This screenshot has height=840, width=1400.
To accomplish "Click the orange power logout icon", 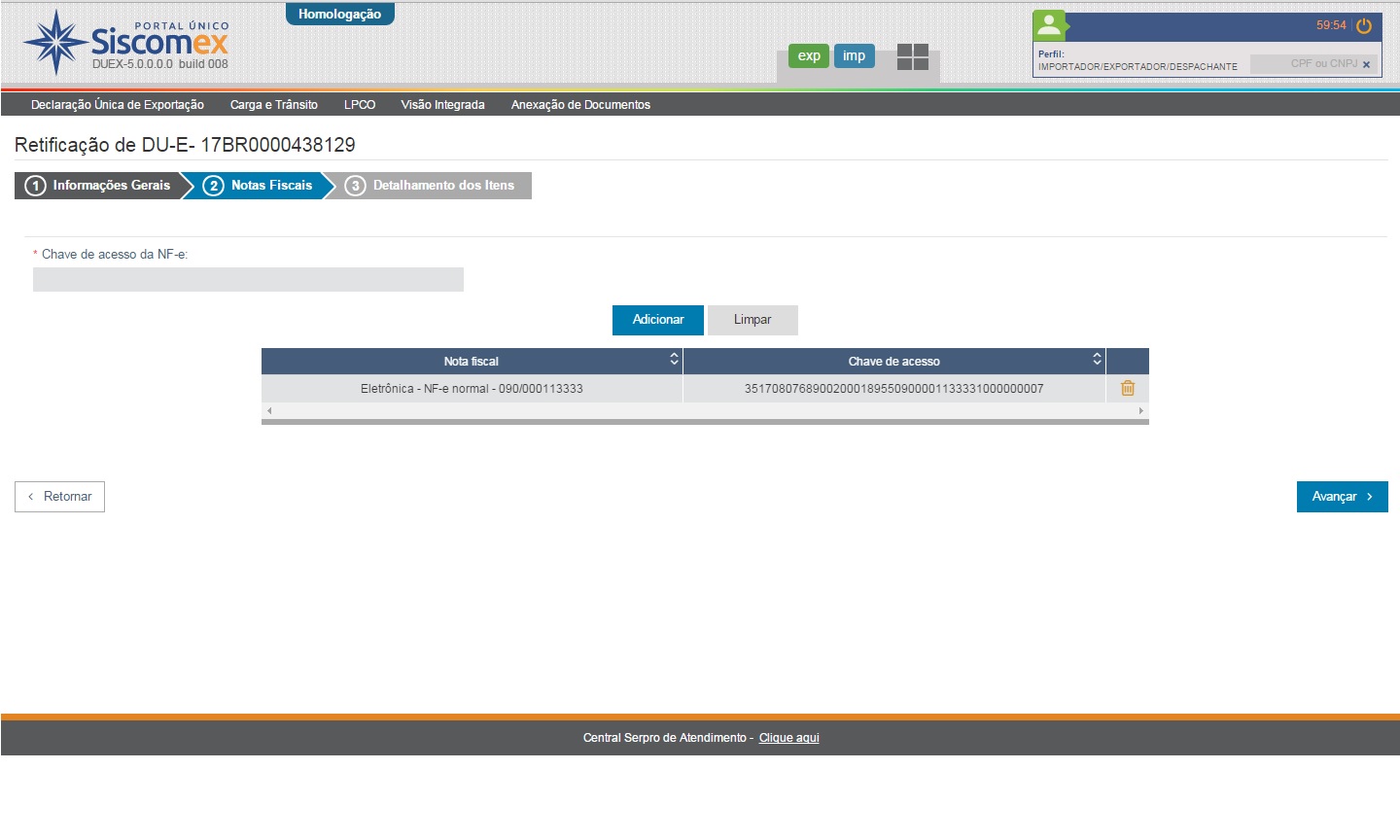I will coord(1364,26).
